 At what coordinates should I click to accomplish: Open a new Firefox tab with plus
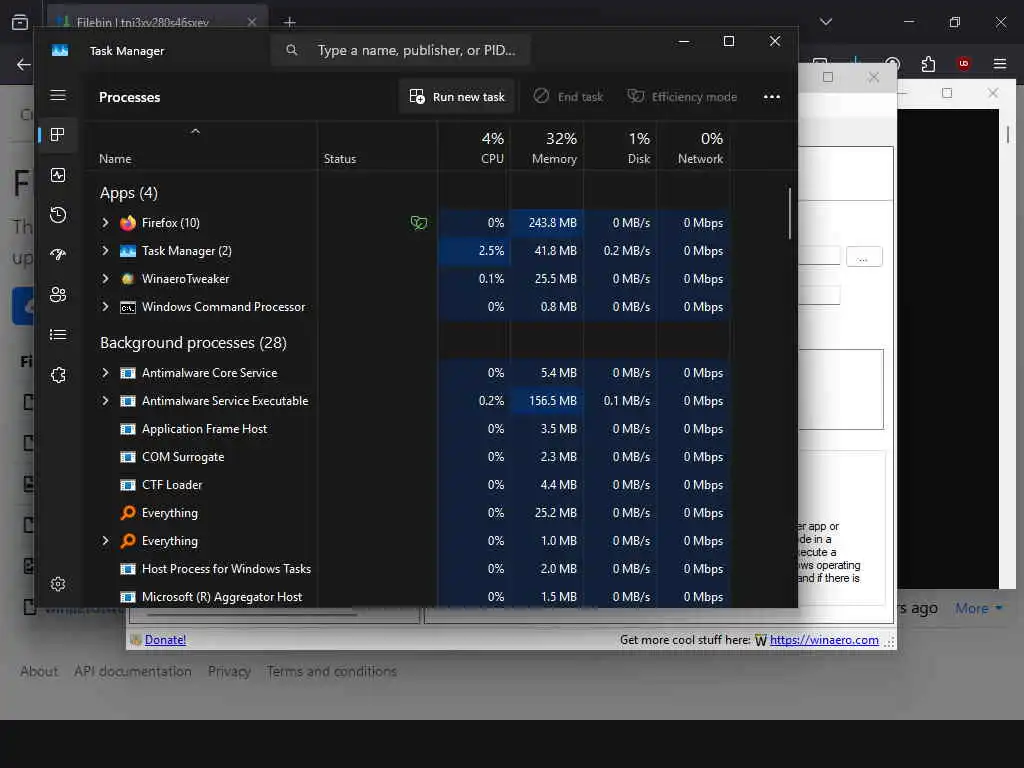[289, 22]
